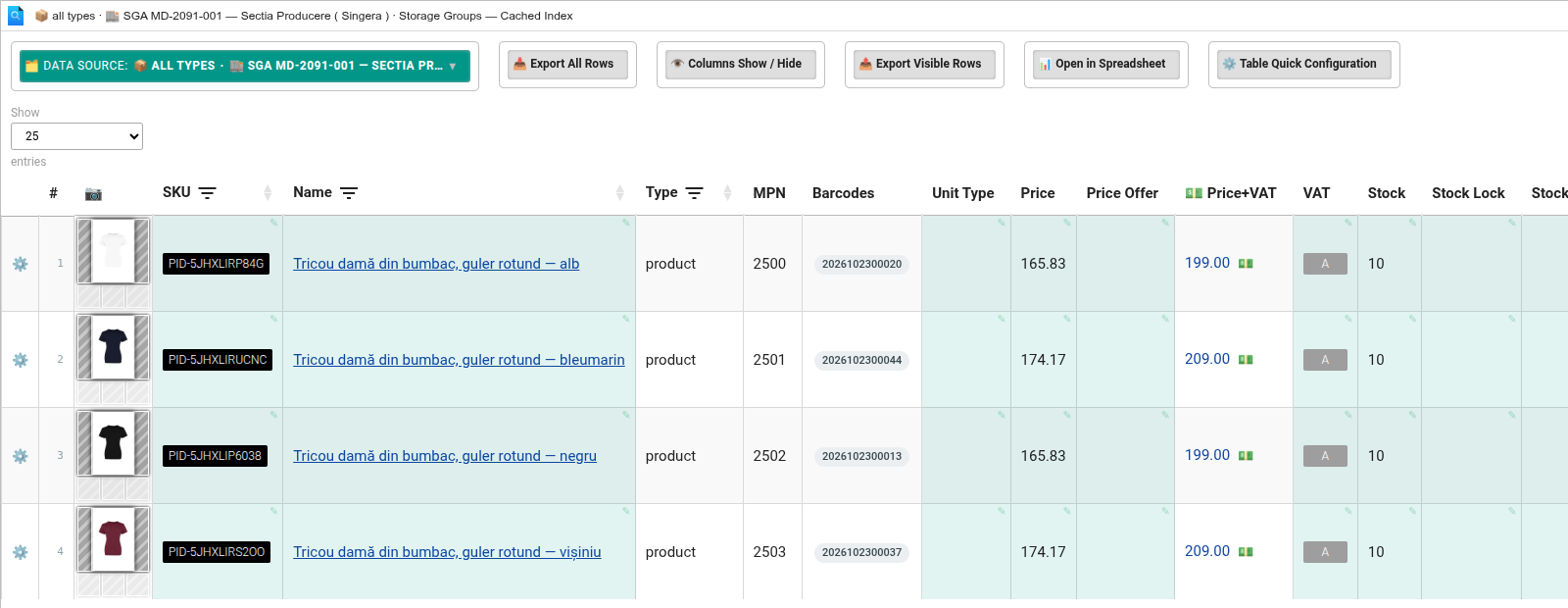1568x608 pixels.
Task: Open the Data Source selector dropdown
Action: coord(245,66)
